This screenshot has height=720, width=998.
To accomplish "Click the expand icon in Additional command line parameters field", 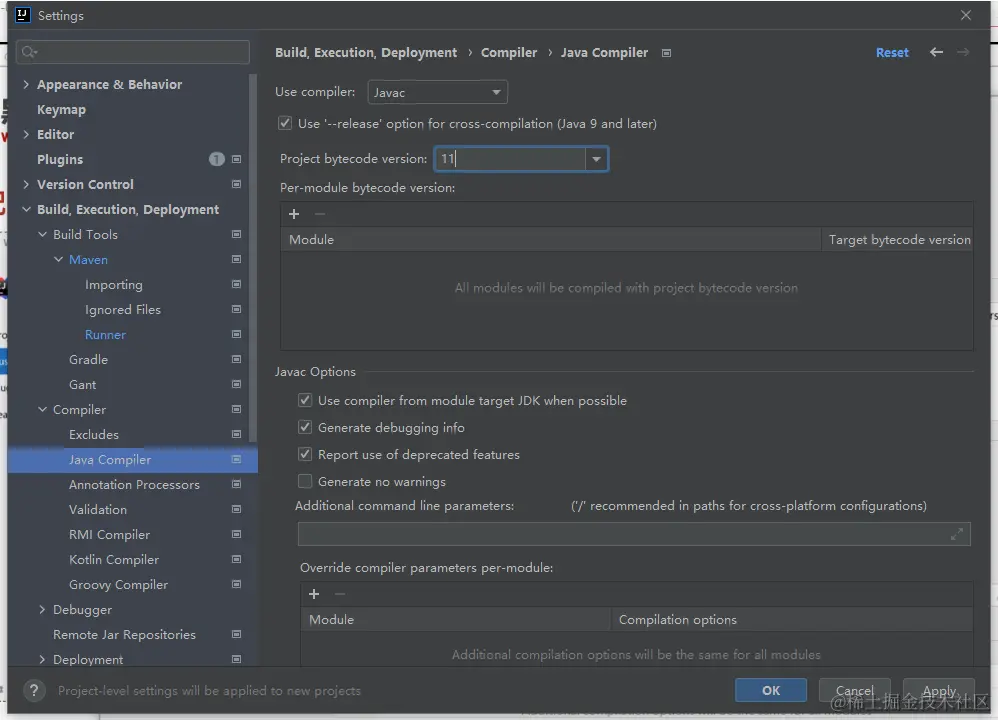I will pyautogui.click(x=958, y=534).
